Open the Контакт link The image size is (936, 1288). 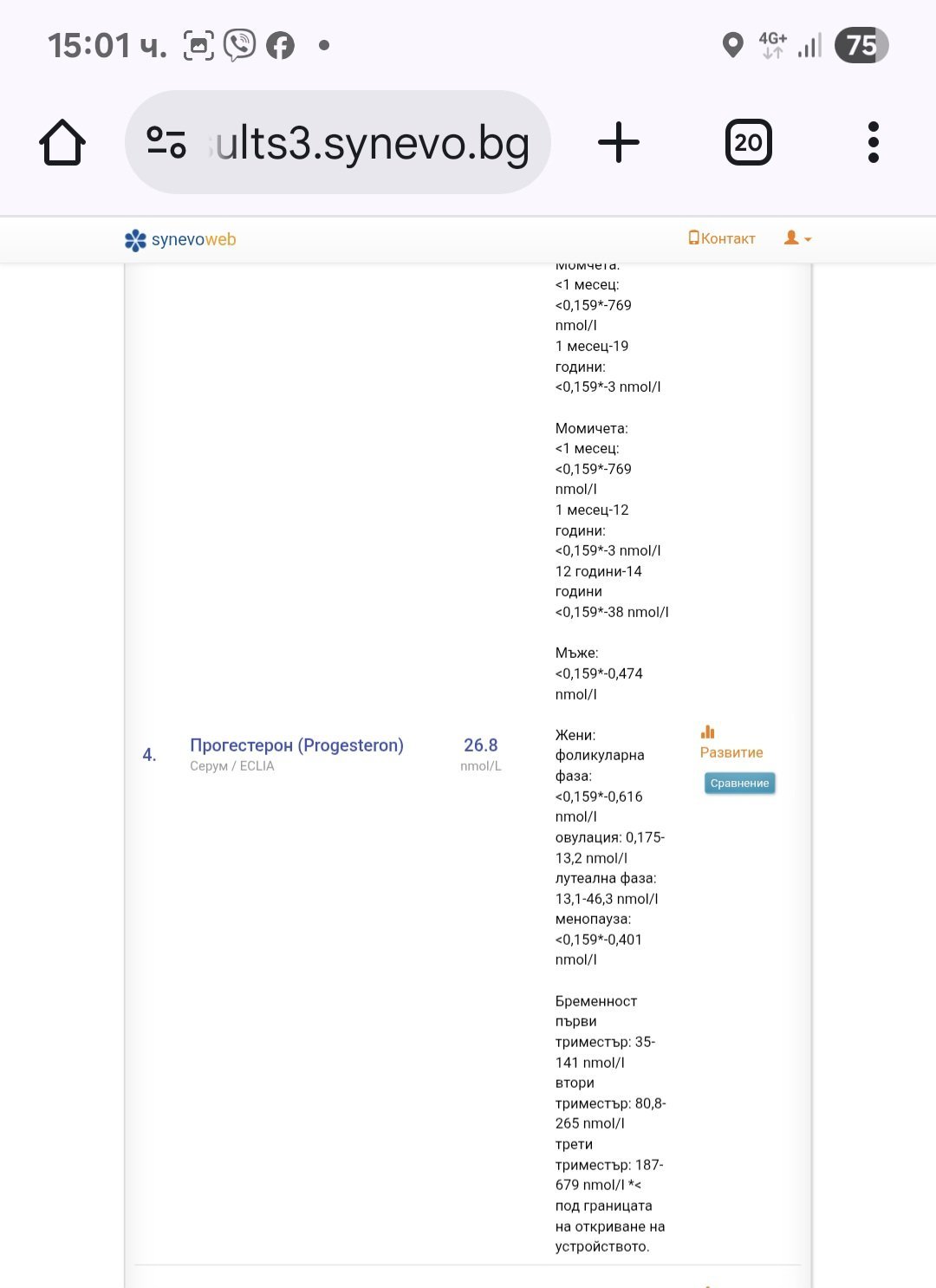click(x=722, y=238)
